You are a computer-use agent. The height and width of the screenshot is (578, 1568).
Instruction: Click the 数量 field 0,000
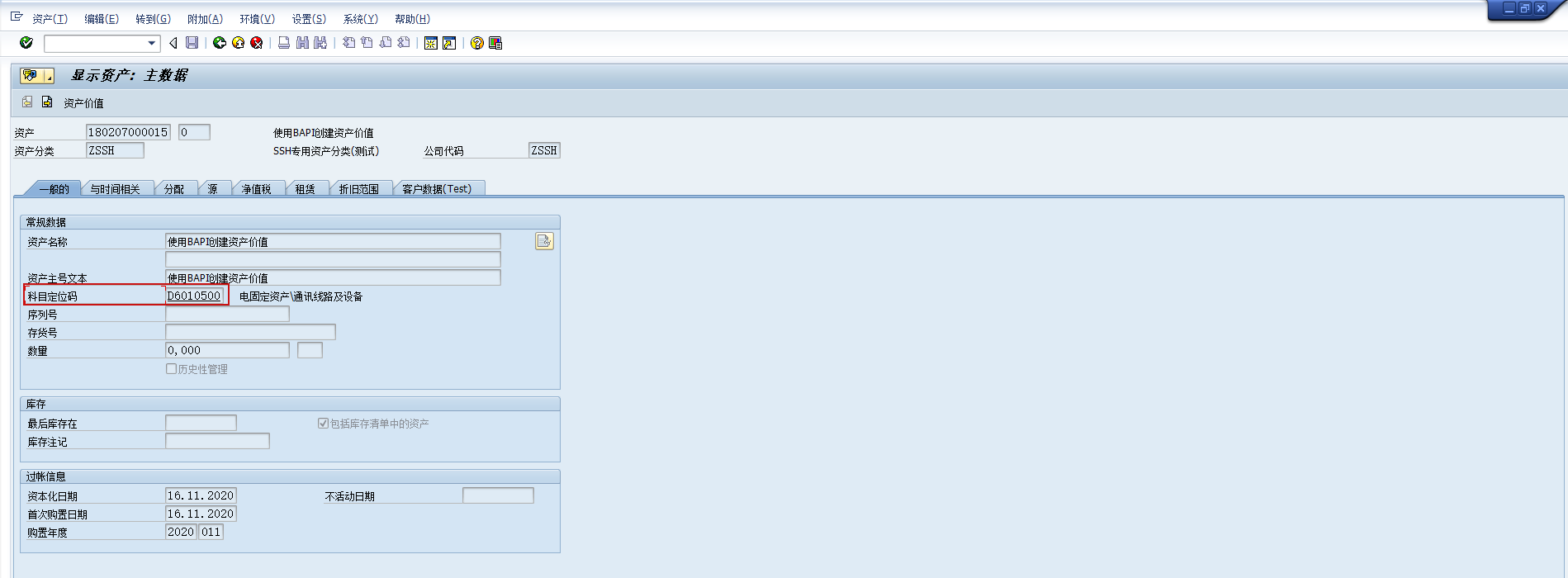tap(227, 350)
